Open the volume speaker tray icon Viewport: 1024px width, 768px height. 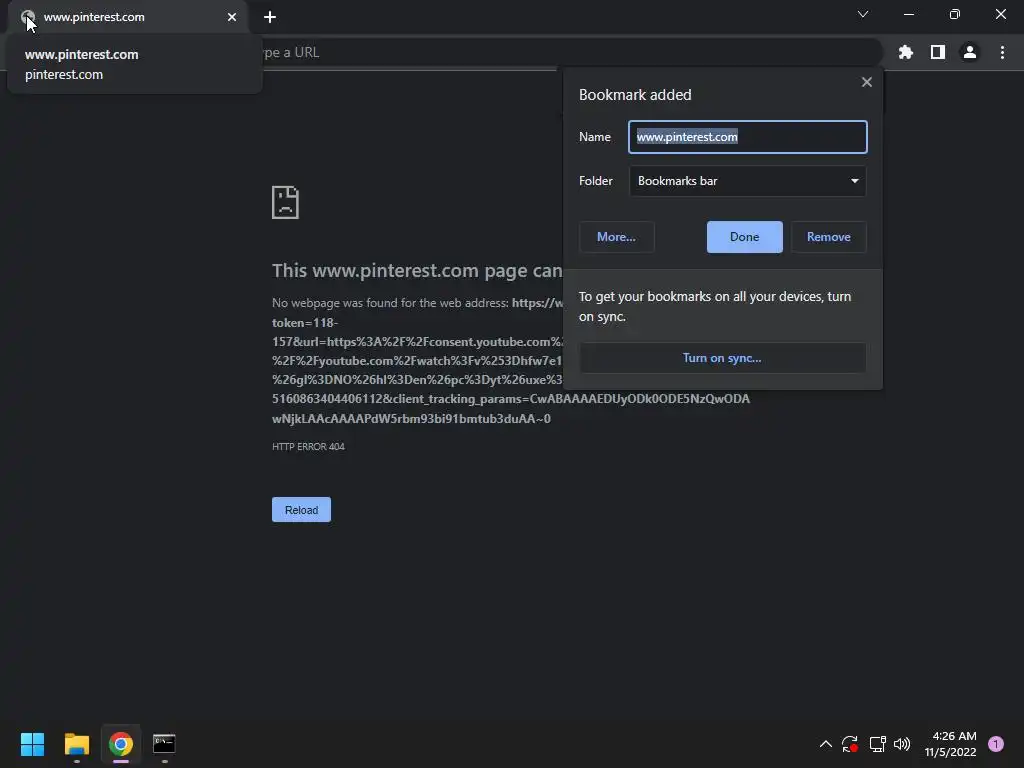point(902,744)
